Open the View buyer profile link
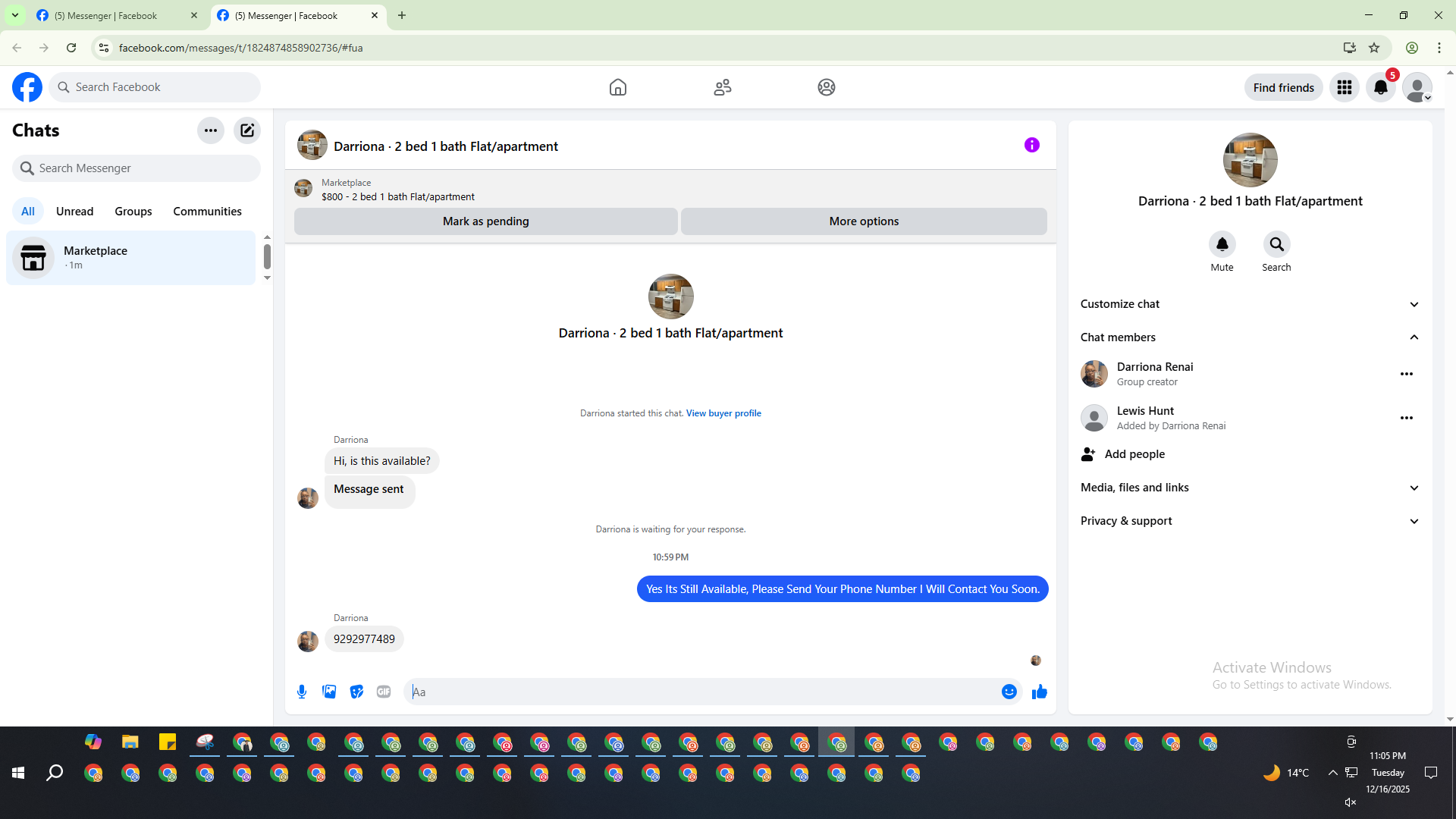This screenshot has width=1456, height=819. tap(723, 413)
